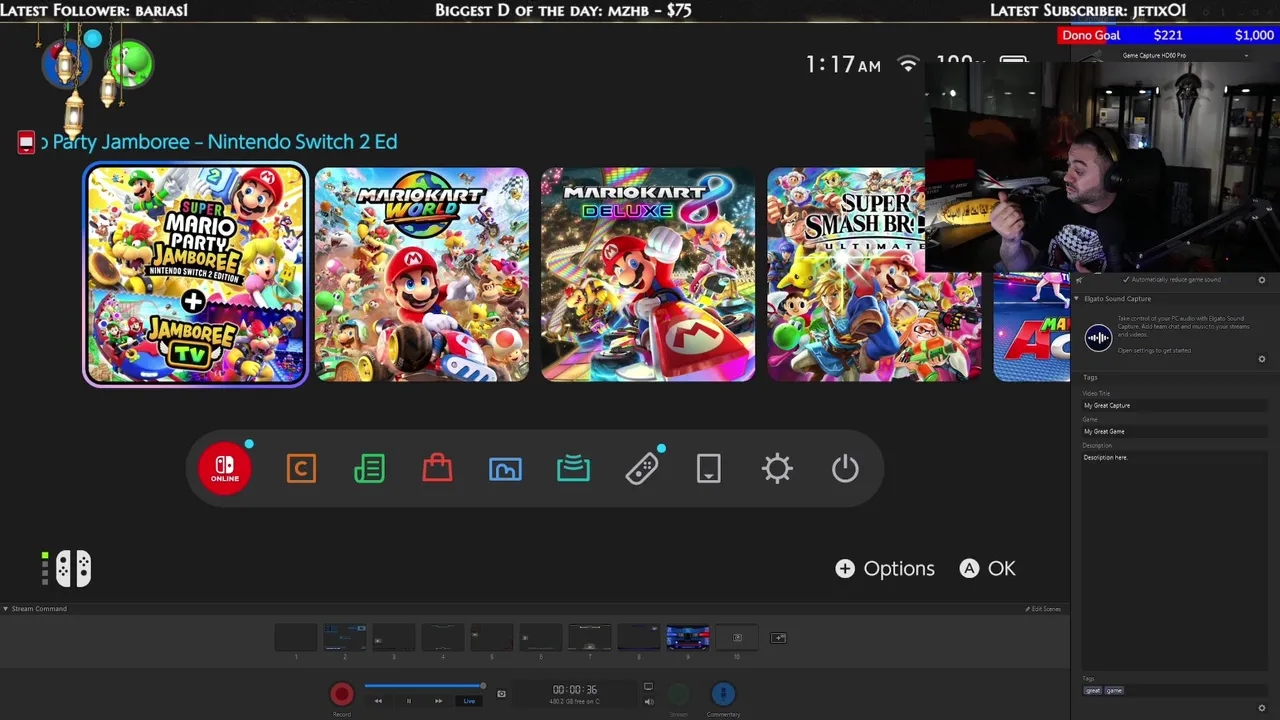Click the Dono Goal progress bar

(x=1169, y=35)
